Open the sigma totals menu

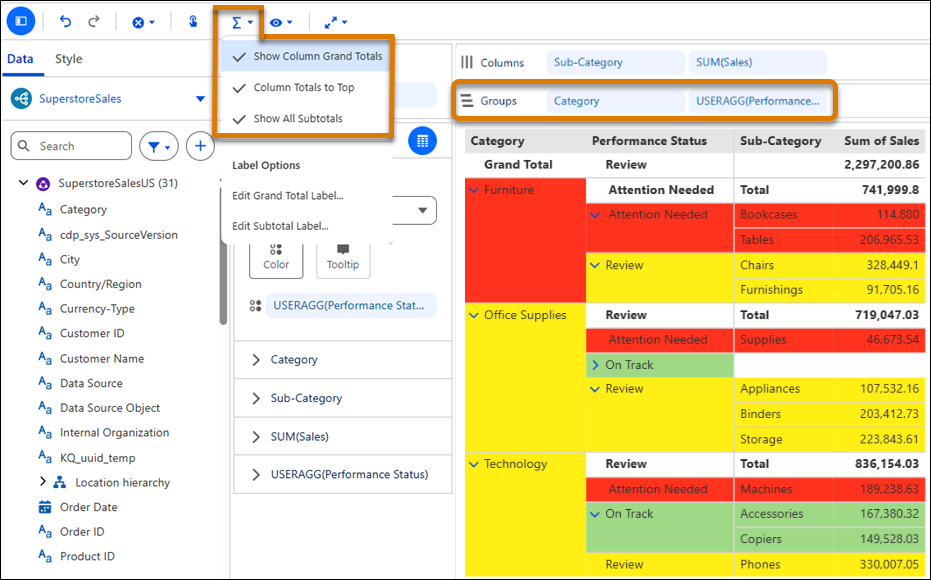[242, 23]
